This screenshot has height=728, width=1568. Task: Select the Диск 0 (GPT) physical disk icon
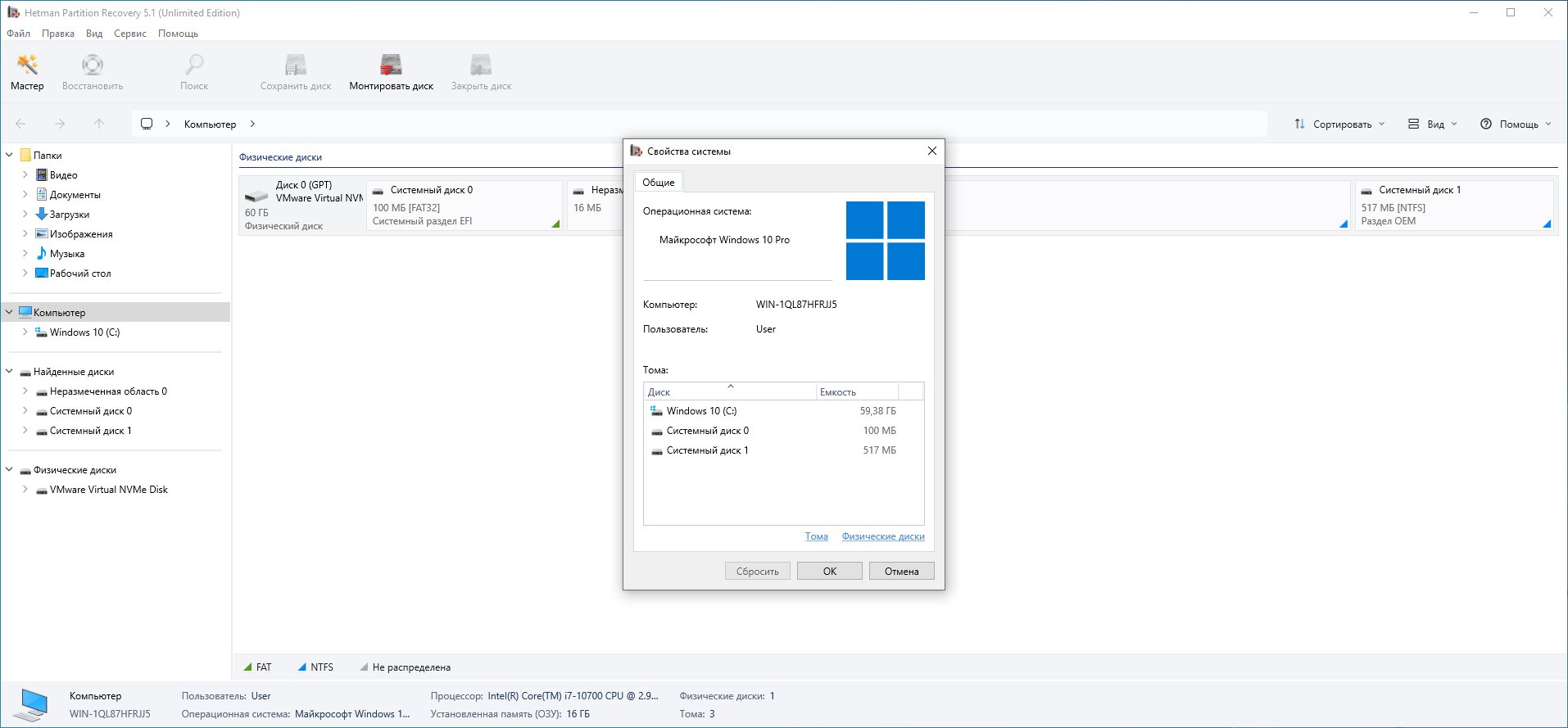[256, 197]
